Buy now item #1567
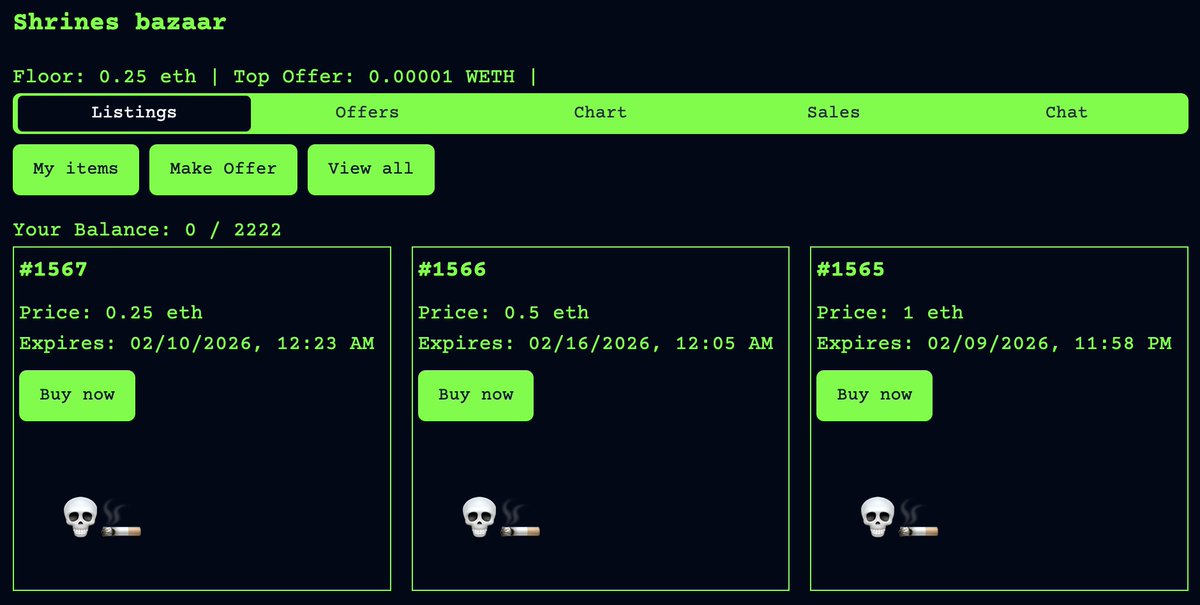Screen dimensions: 1200x605 pyautogui.click(x=77, y=395)
